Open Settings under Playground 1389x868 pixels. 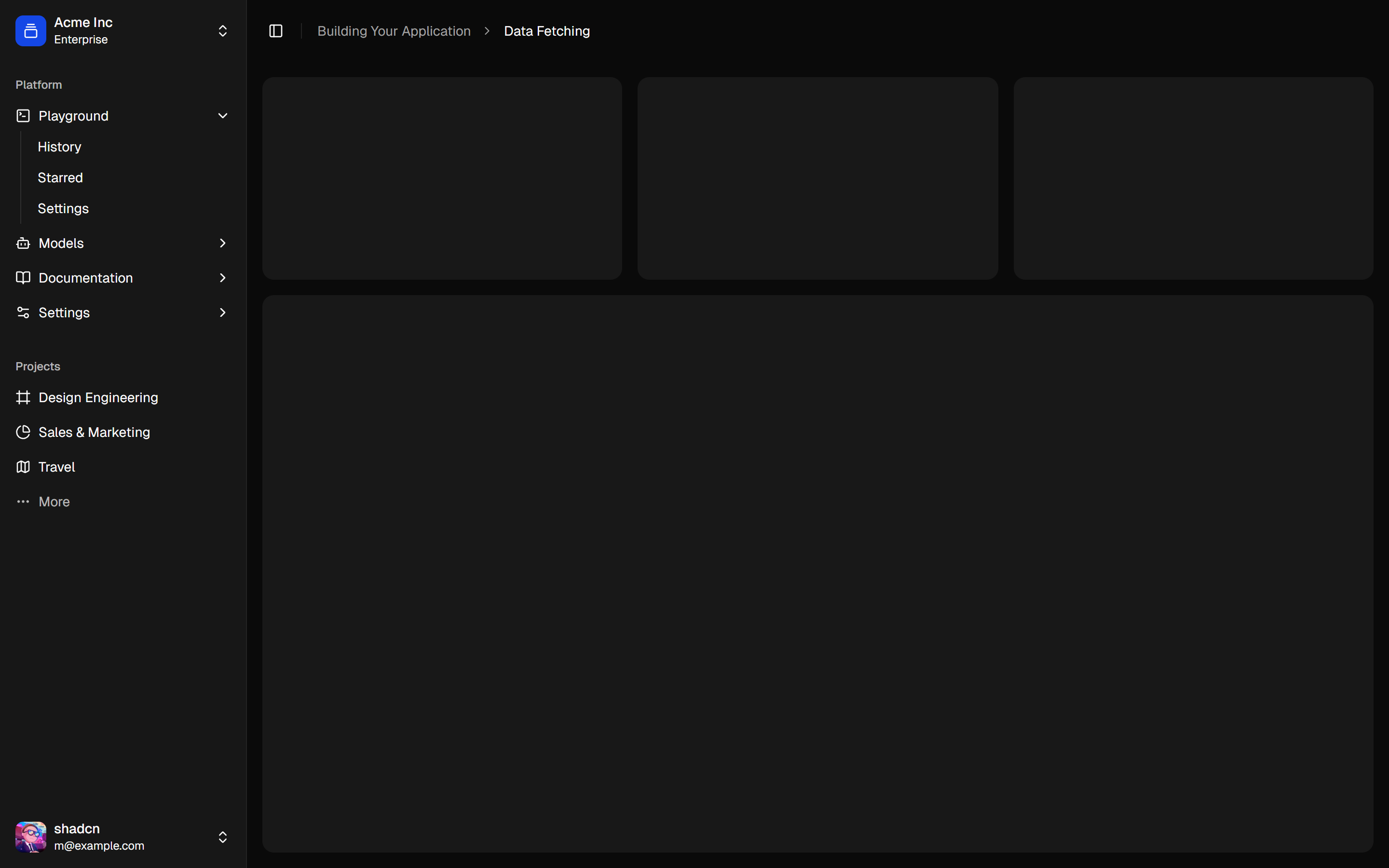[x=63, y=209]
